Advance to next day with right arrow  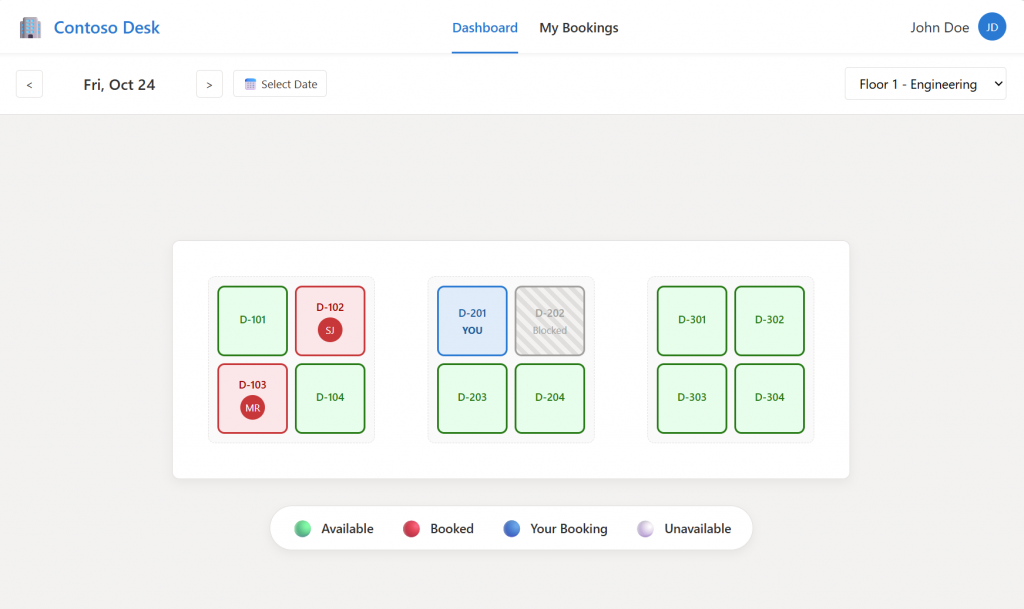point(209,84)
